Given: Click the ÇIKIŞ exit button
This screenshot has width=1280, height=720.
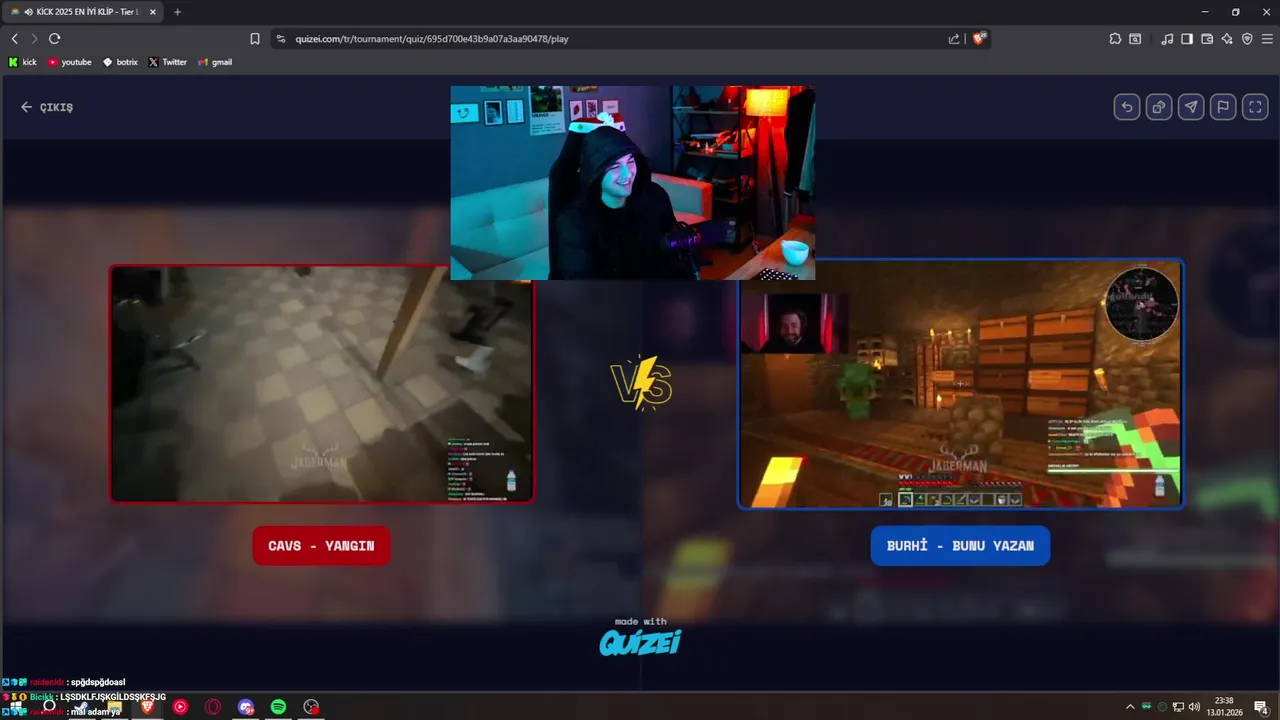Looking at the screenshot, I should tap(47, 107).
